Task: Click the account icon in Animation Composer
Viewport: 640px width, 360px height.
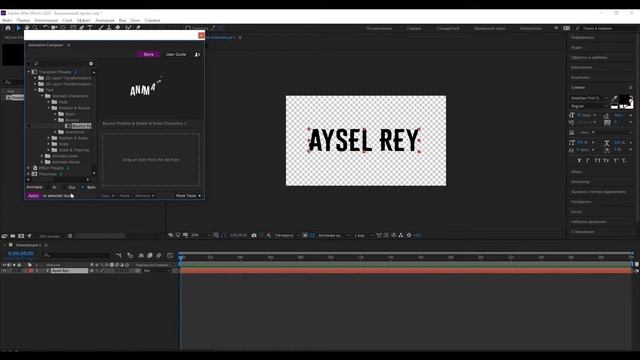Action: tap(197, 54)
